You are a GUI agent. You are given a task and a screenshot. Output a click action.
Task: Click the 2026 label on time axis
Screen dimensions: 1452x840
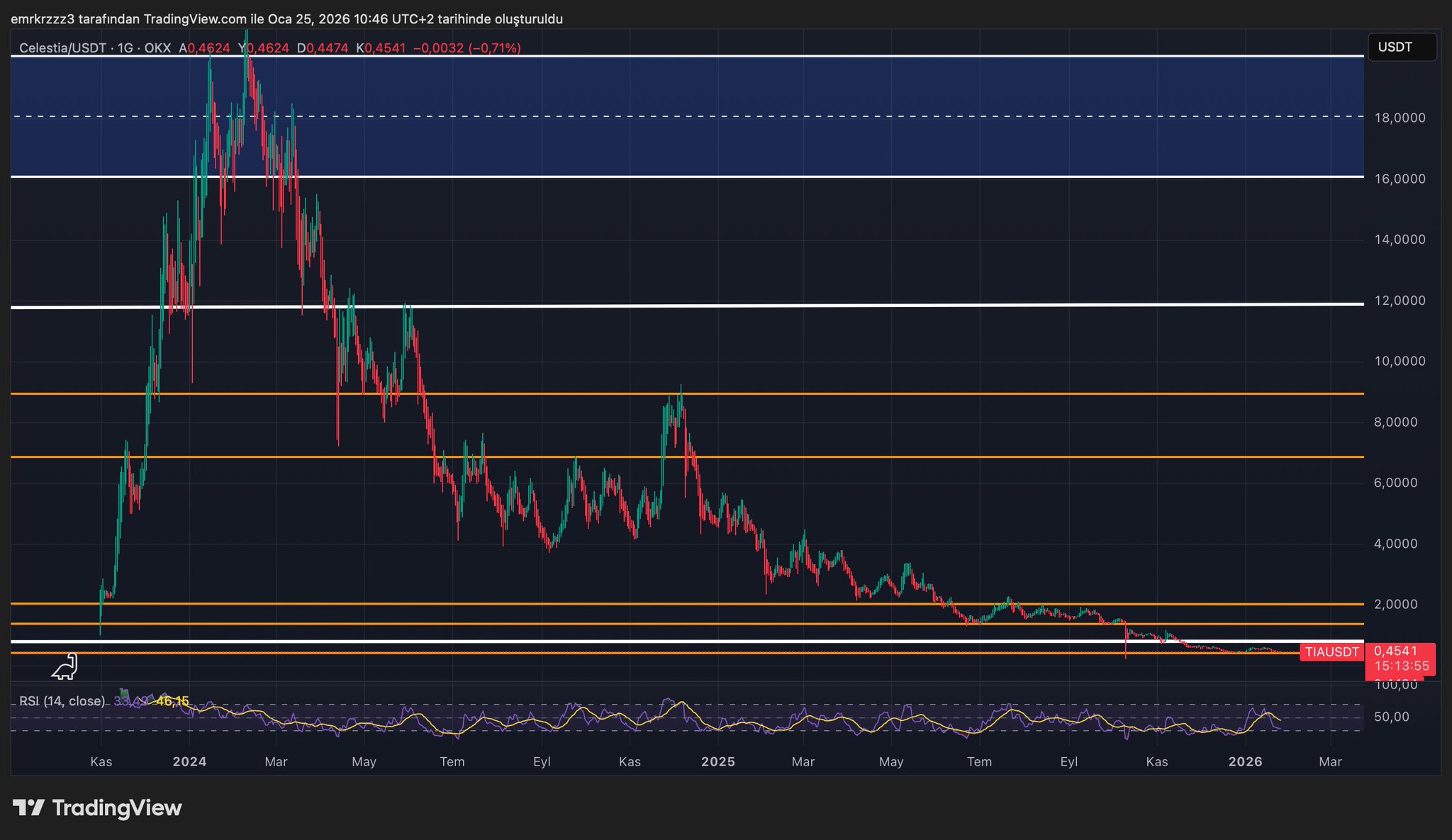(1245, 762)
